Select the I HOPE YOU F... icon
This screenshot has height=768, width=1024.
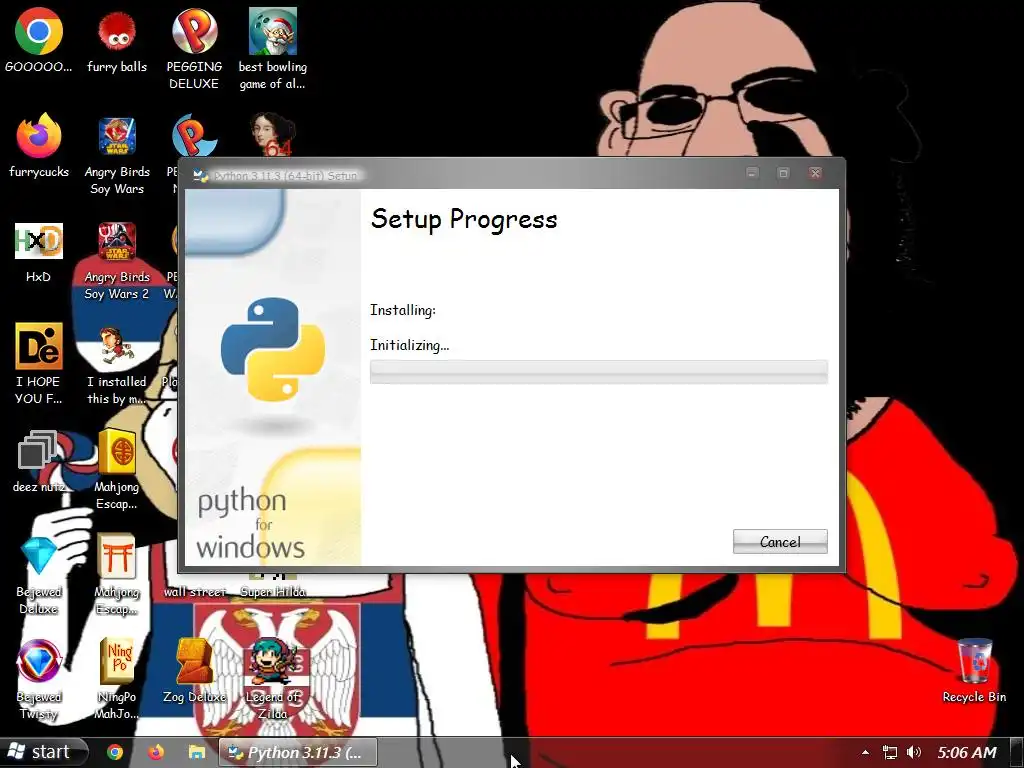pyautogui.click(x=39, y=364)
